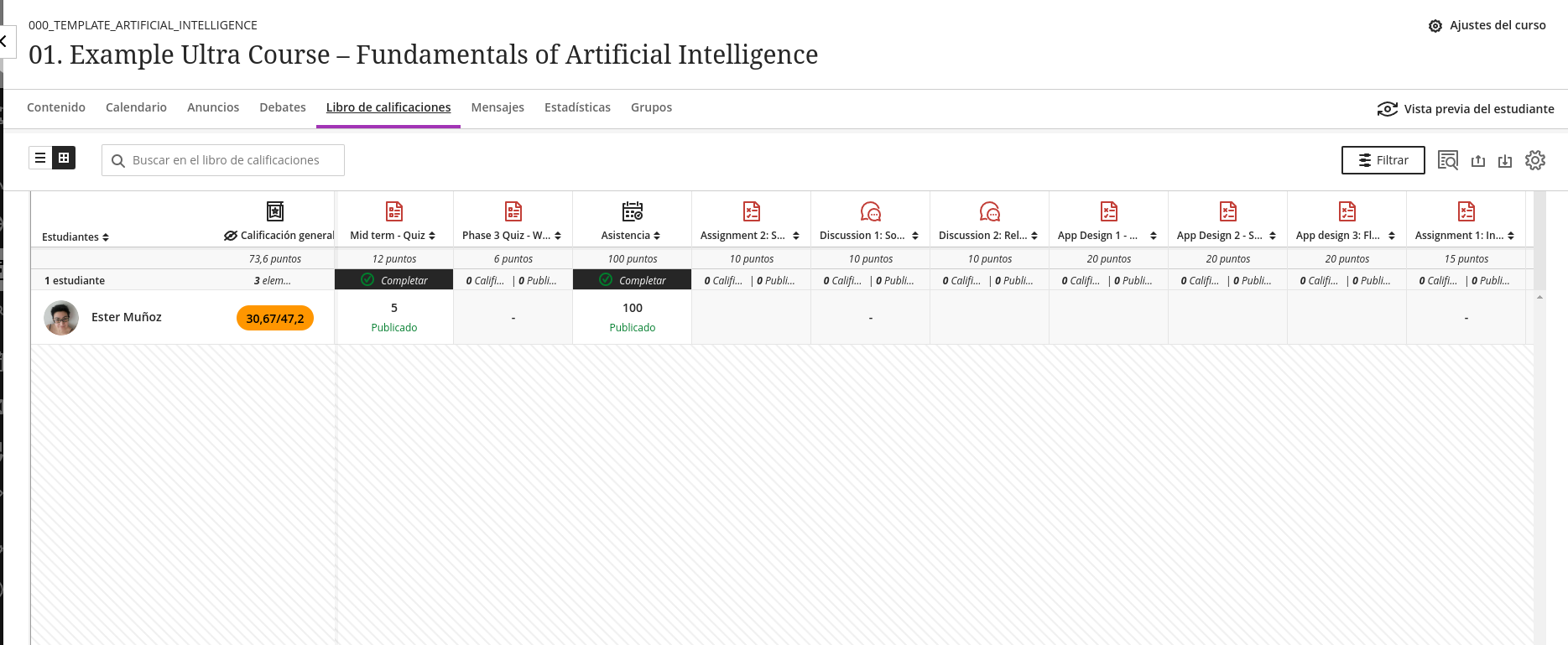Click the upload gradebook icon
Screen dimensions: 1568x645
click(1478, 161)
